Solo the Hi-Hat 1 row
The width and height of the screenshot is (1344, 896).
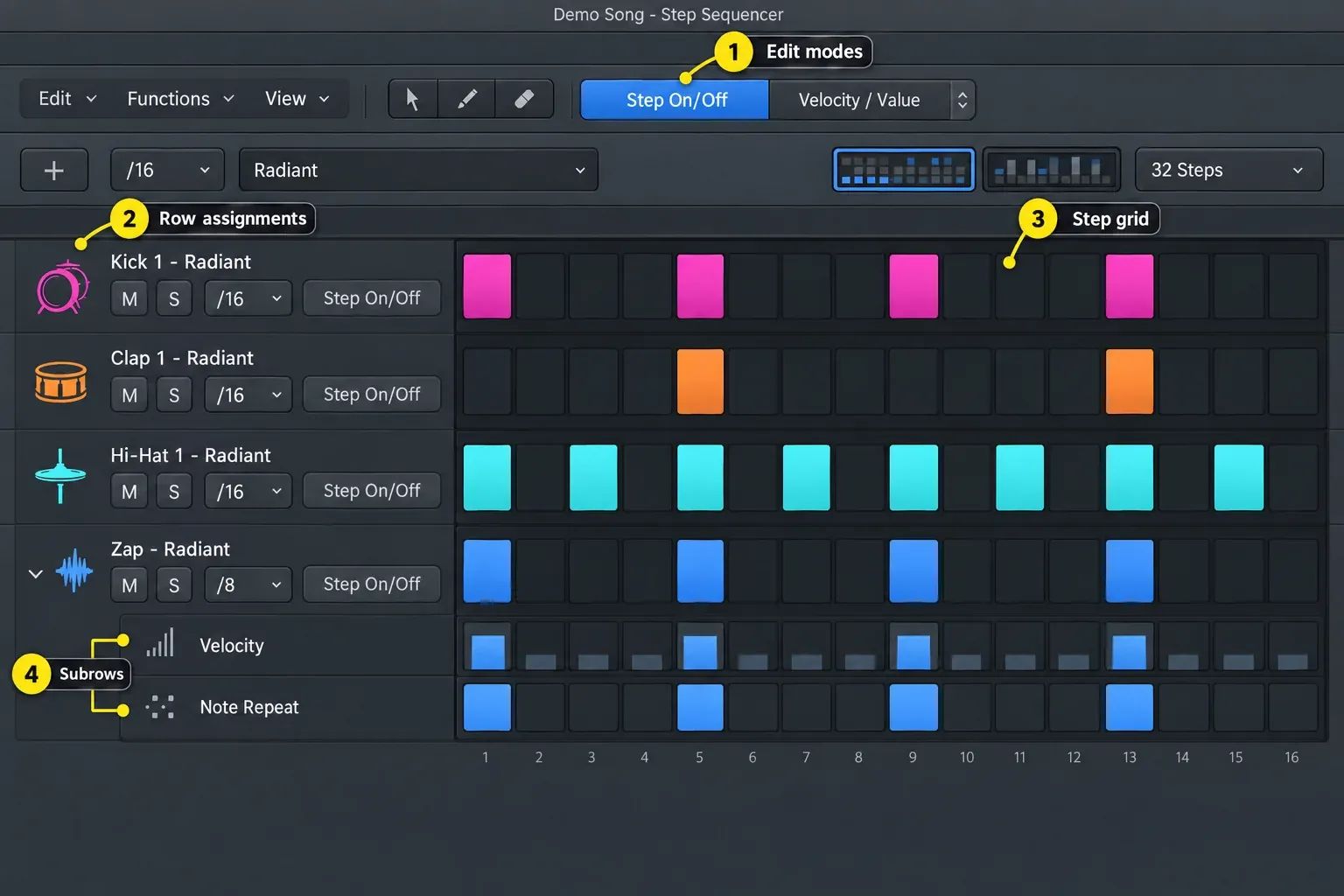pyautogui.click(x=174, y=492)
